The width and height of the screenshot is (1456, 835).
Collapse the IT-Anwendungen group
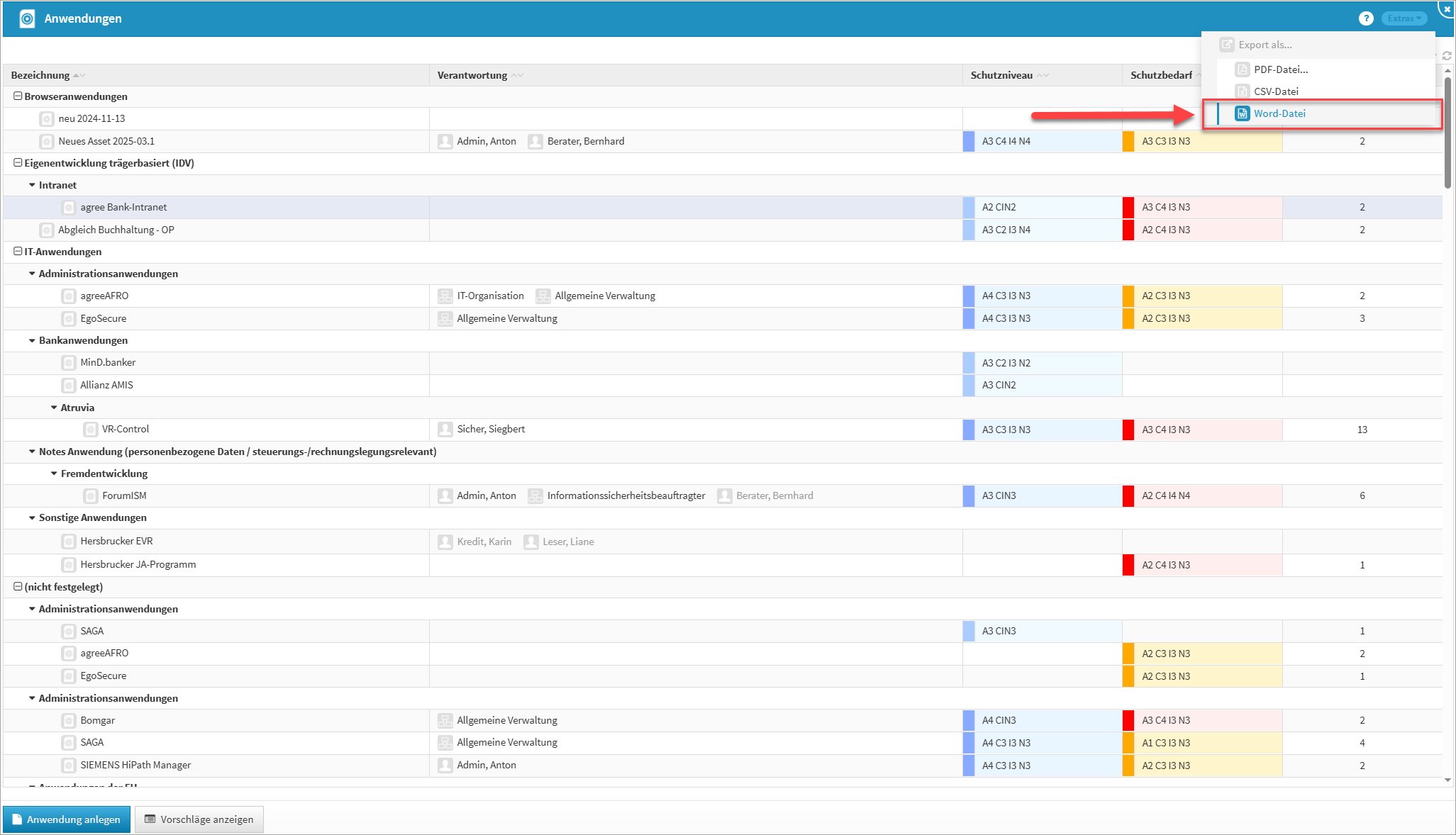pyautogui.click(x=18, y=252)
